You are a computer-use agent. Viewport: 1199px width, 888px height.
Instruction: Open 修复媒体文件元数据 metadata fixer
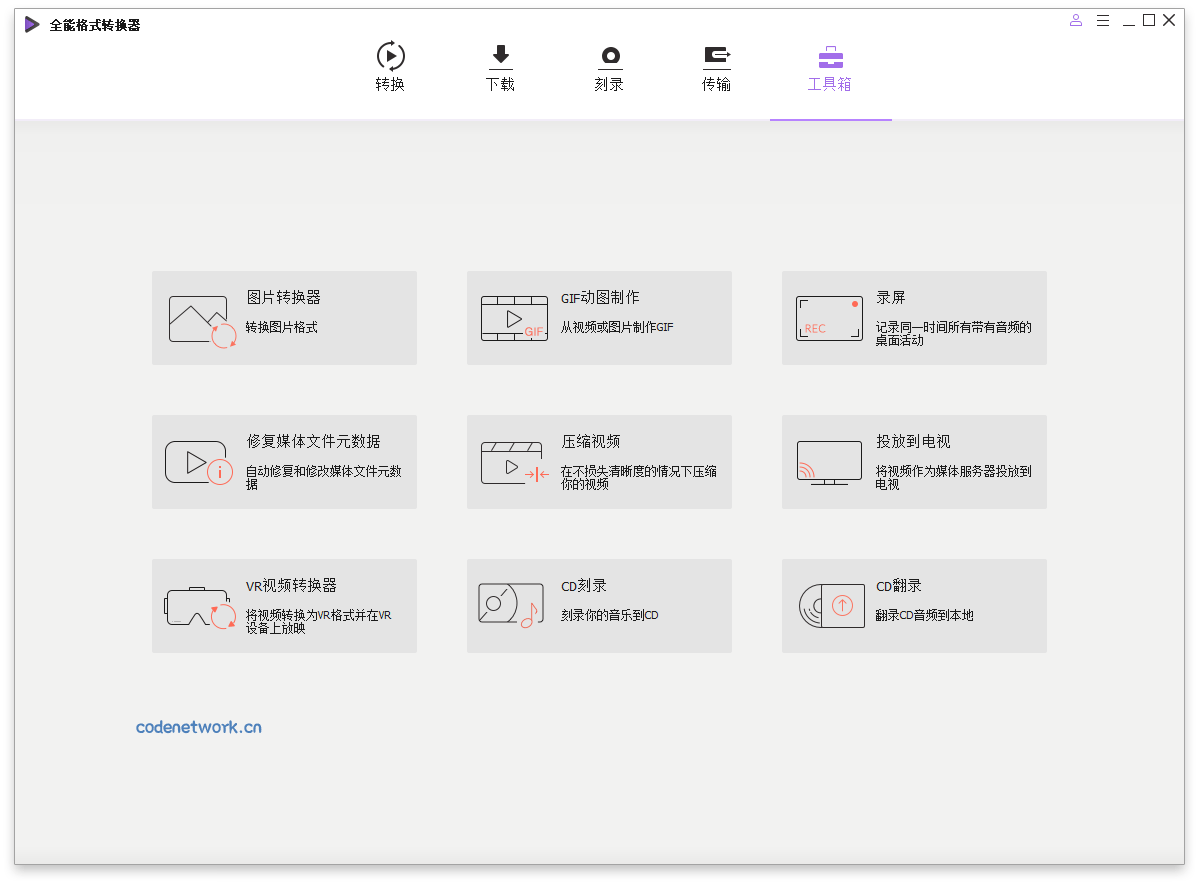(284, 461)
